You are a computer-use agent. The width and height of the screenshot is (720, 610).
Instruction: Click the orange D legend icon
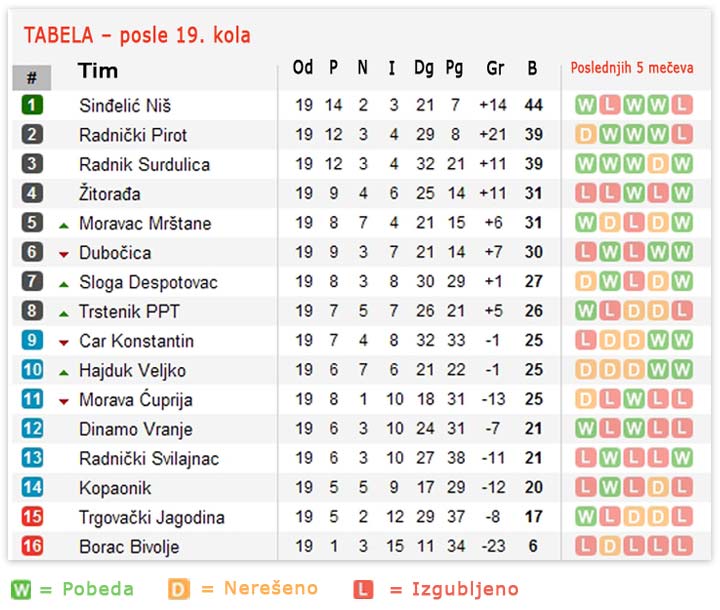pos(179,589)
